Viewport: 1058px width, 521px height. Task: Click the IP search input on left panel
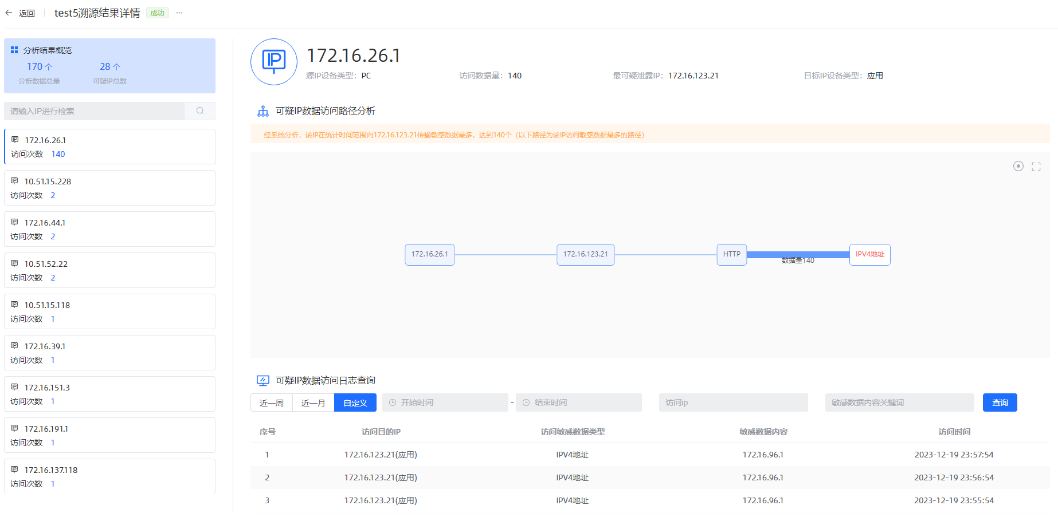pos(95,111)
